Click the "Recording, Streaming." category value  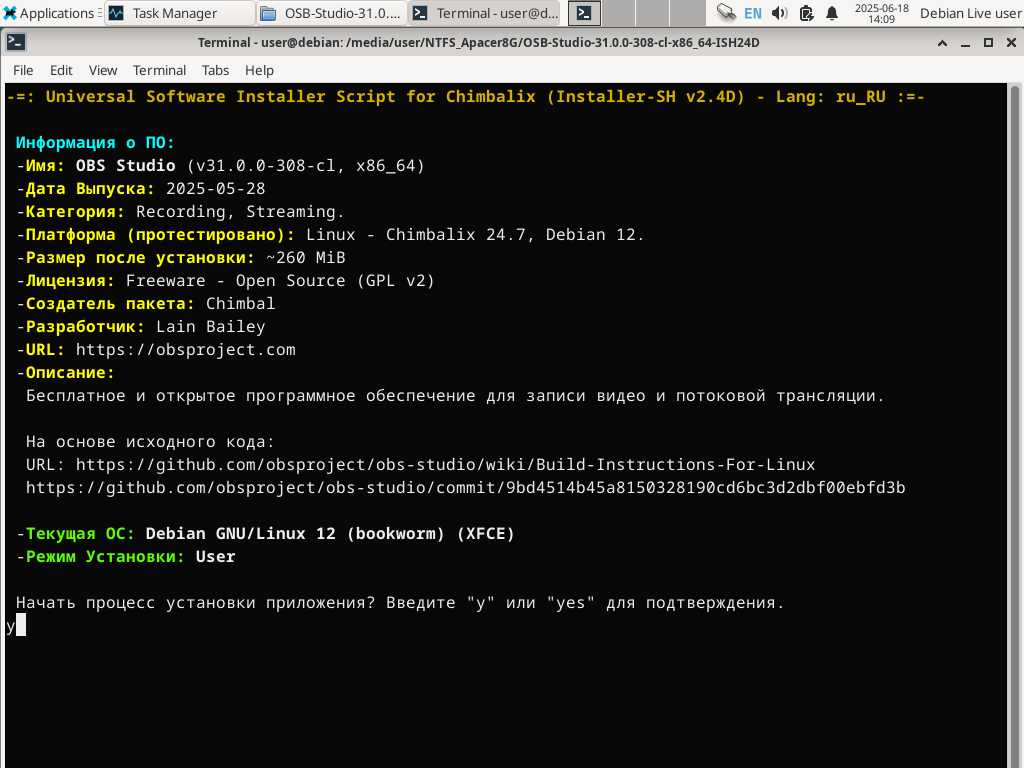(x=240, y=212)
